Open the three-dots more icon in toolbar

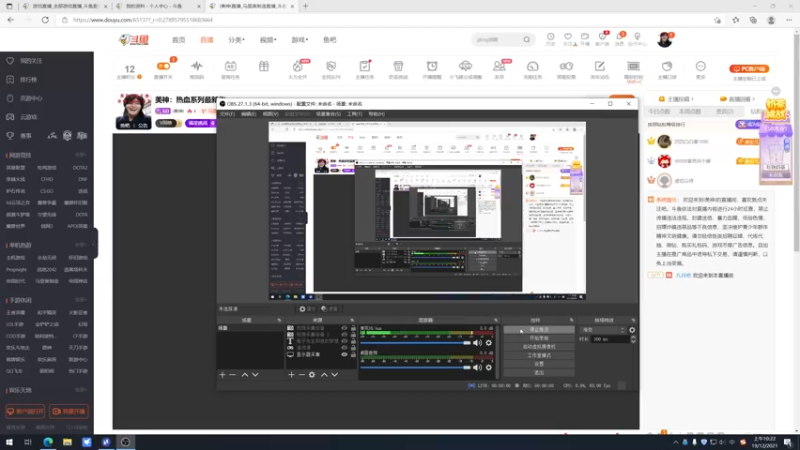coord(701,66)
